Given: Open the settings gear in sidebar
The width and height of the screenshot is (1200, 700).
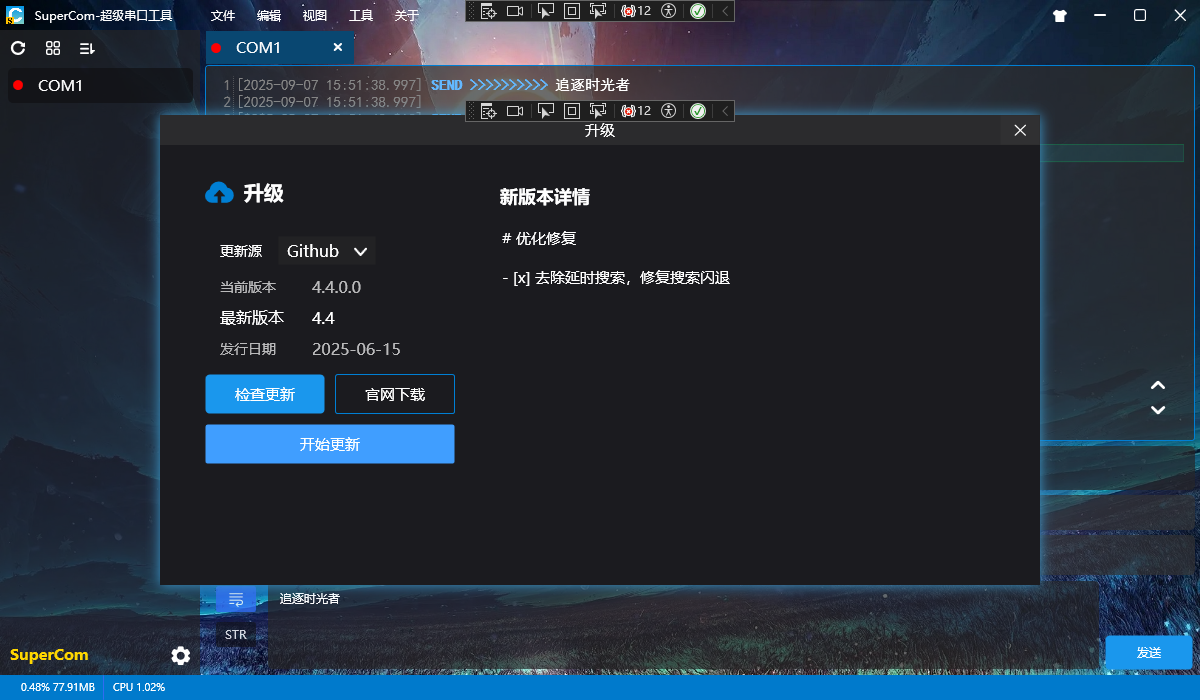Looking at the screenshot, I should click(x=180, y=655).
